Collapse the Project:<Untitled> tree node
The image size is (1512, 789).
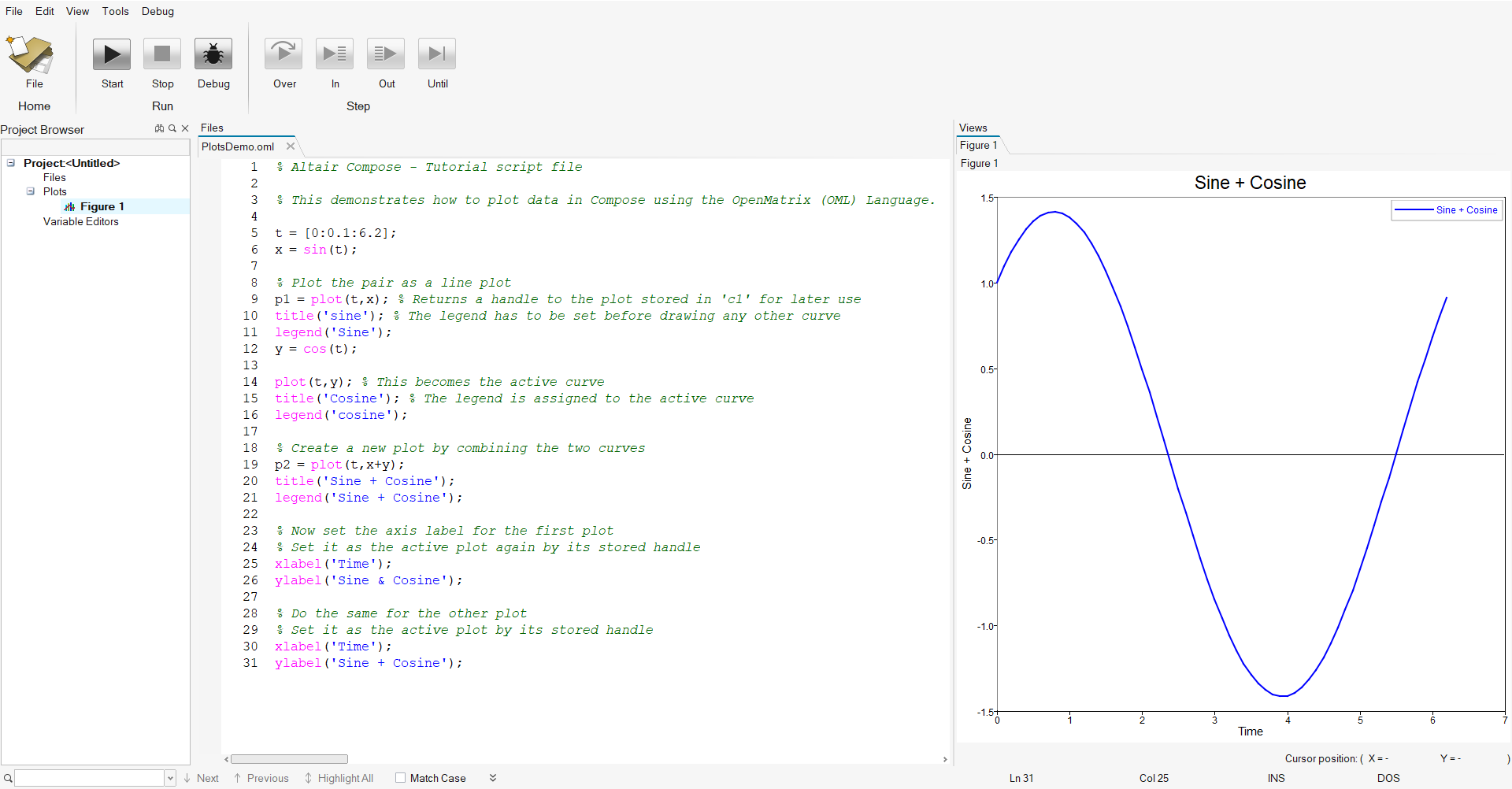coord(11,163)
